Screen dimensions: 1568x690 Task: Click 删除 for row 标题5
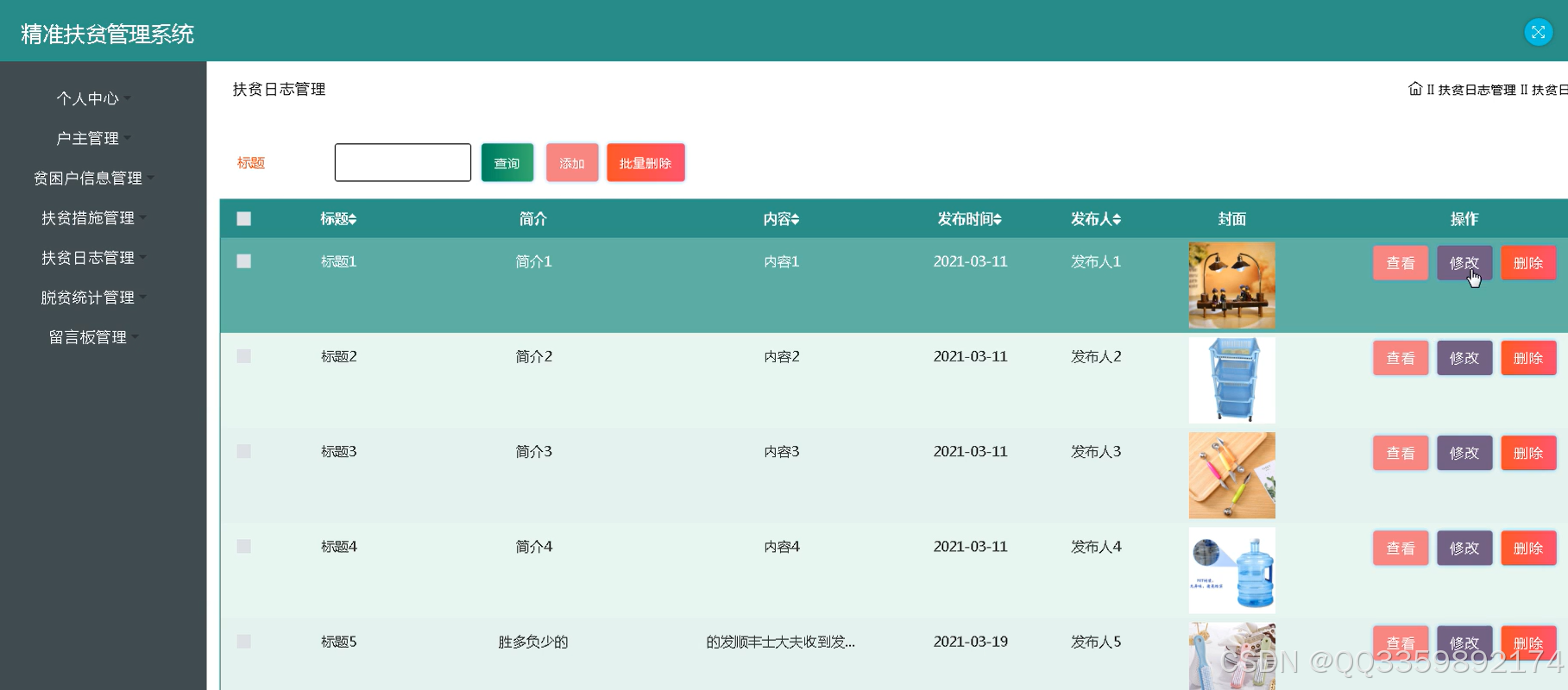[x=1528, y=643]
